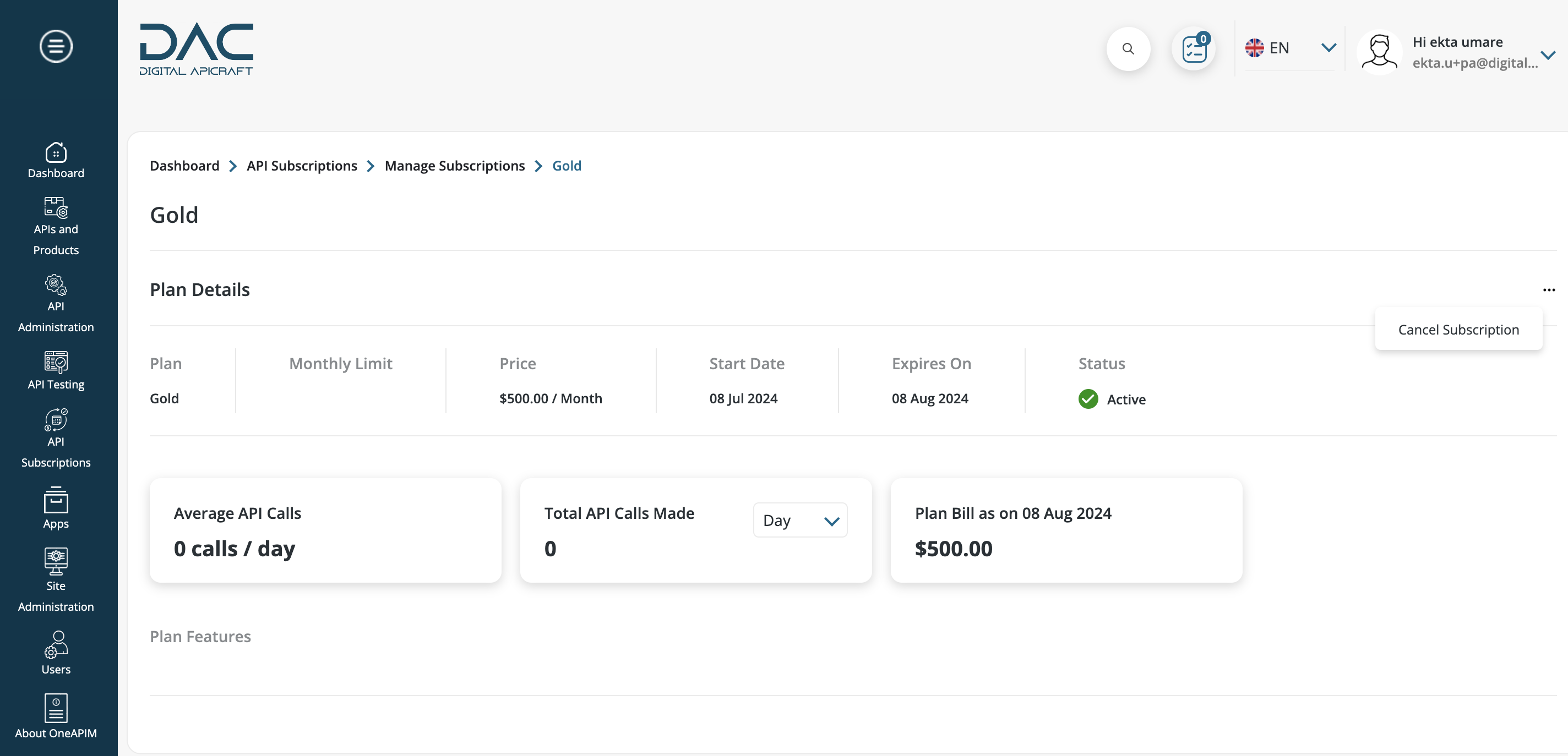Open Users in the sidebar

pos(56,653)
